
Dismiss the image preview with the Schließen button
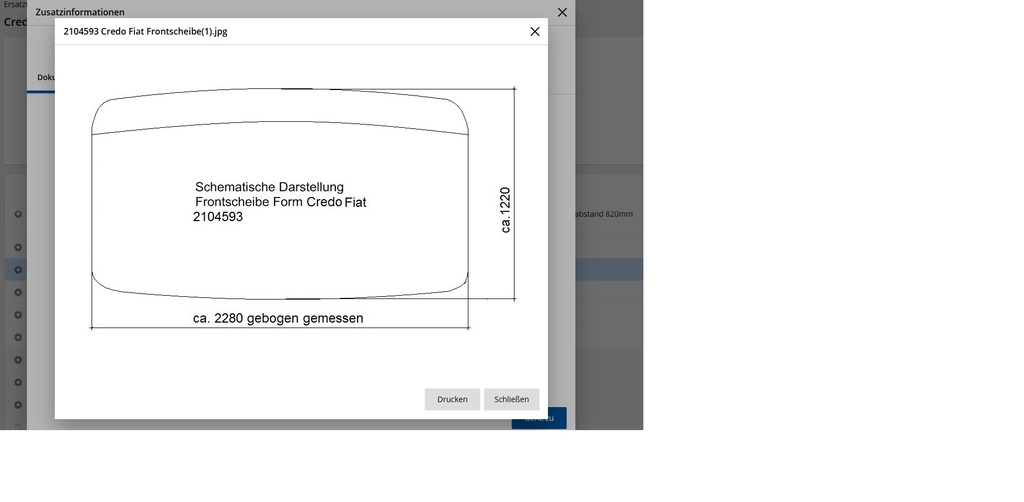511,399
